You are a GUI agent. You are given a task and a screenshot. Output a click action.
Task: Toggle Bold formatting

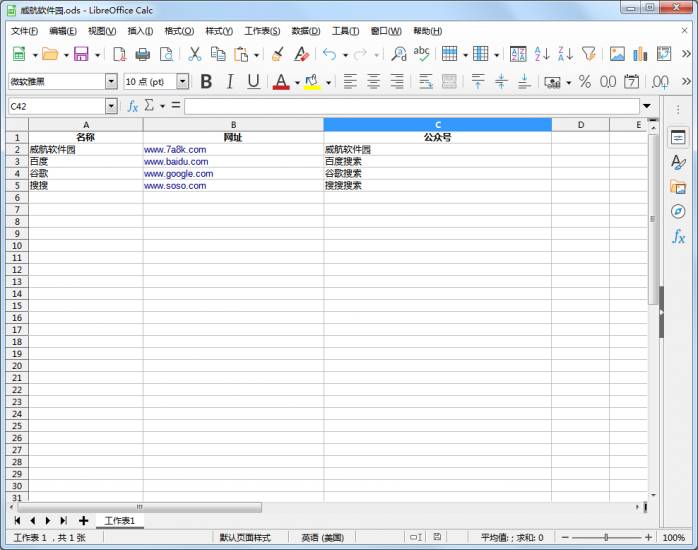[206, 81]
